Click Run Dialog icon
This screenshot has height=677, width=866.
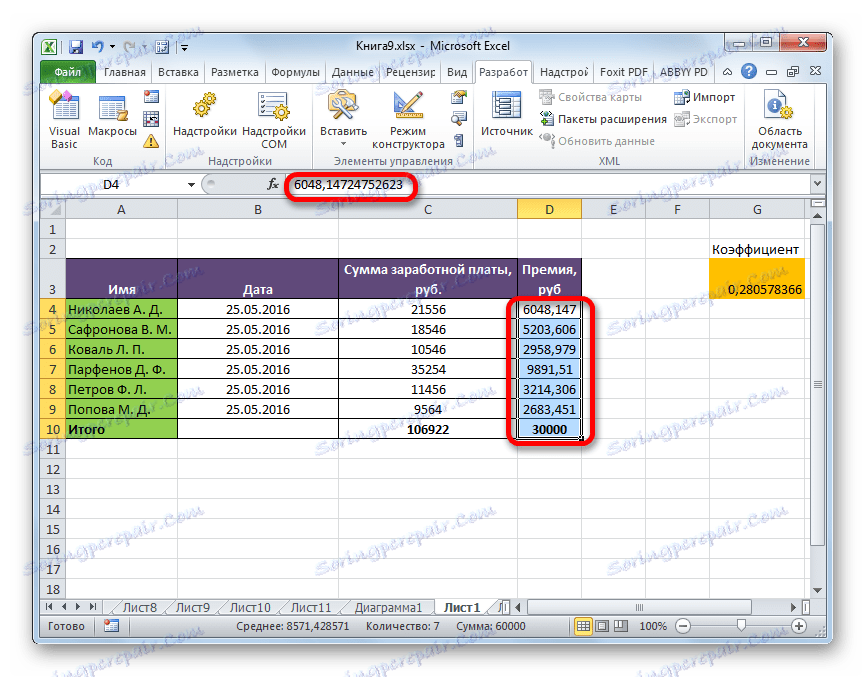(459, 141)
